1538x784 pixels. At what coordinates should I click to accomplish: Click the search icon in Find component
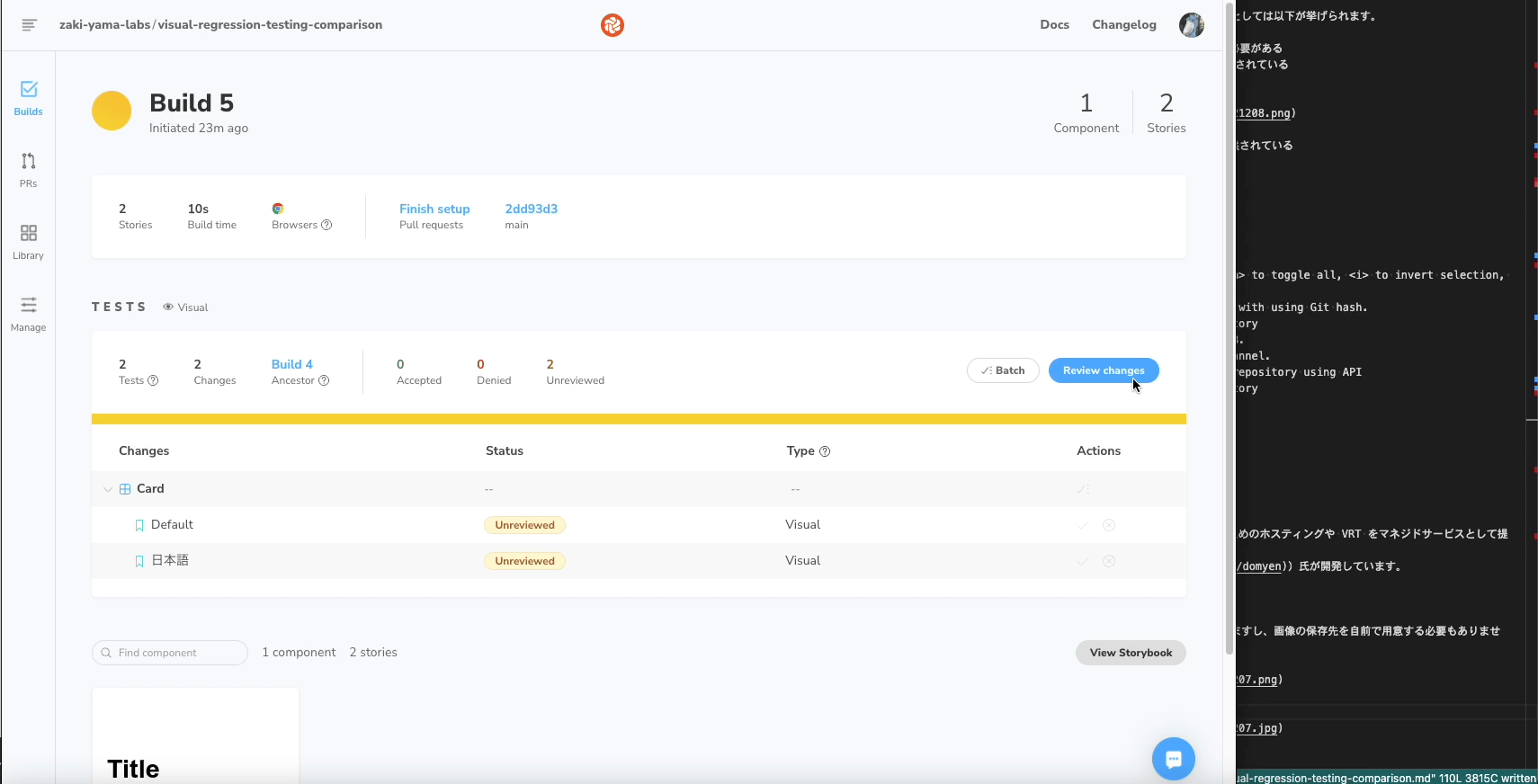106,653
